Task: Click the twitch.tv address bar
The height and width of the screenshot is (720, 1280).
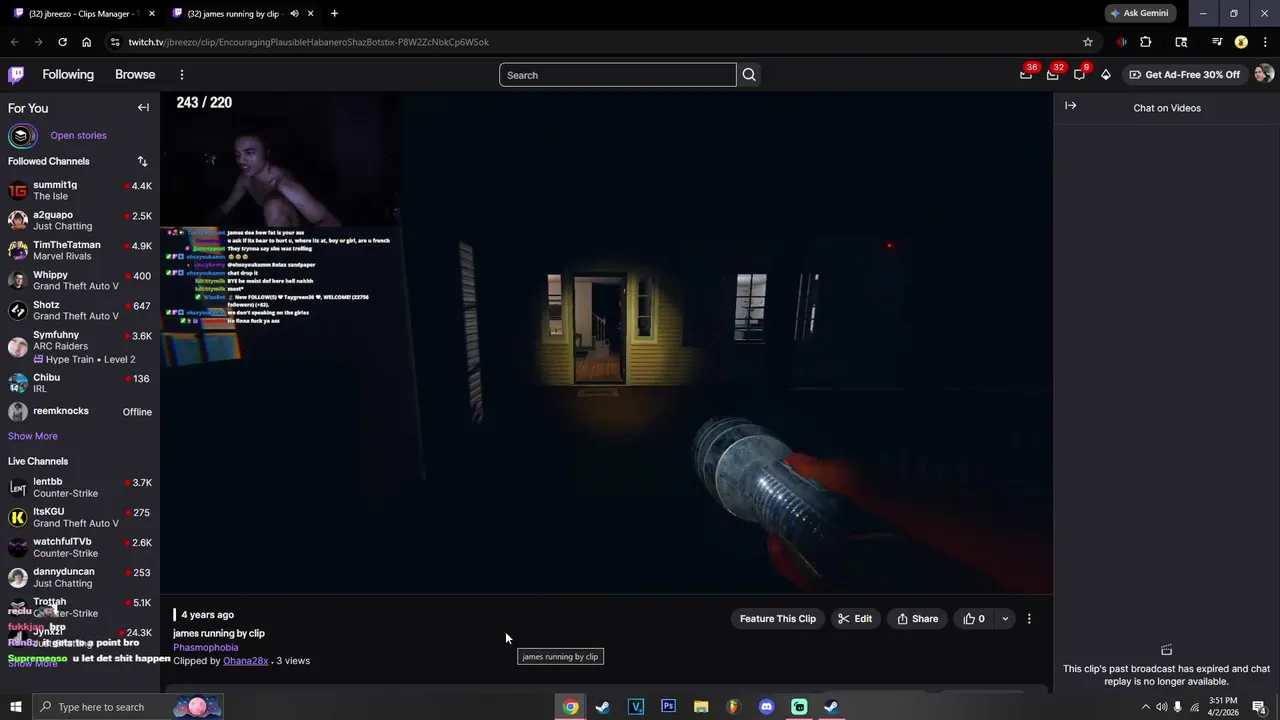Action: coord(600,42)
